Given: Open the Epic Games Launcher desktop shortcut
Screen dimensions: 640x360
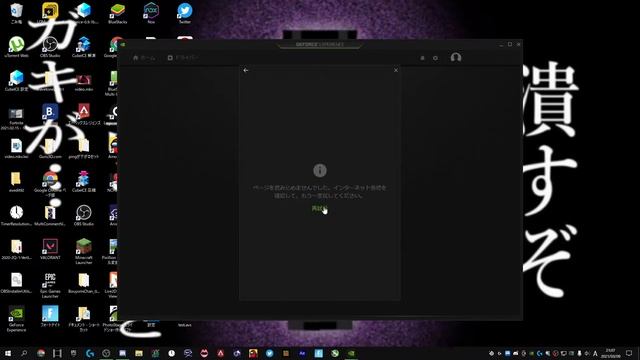Looking at the screenshot, I should click(50, 285).
